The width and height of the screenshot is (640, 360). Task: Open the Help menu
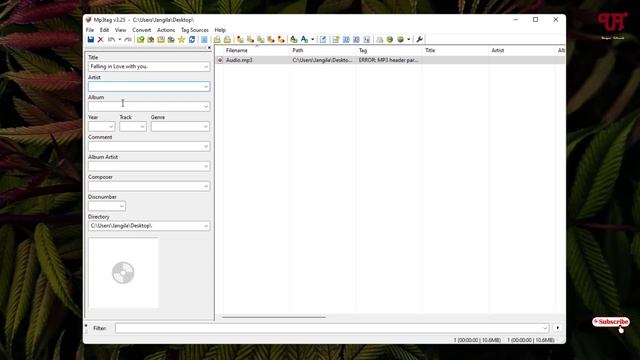click(x=220, y=30)
